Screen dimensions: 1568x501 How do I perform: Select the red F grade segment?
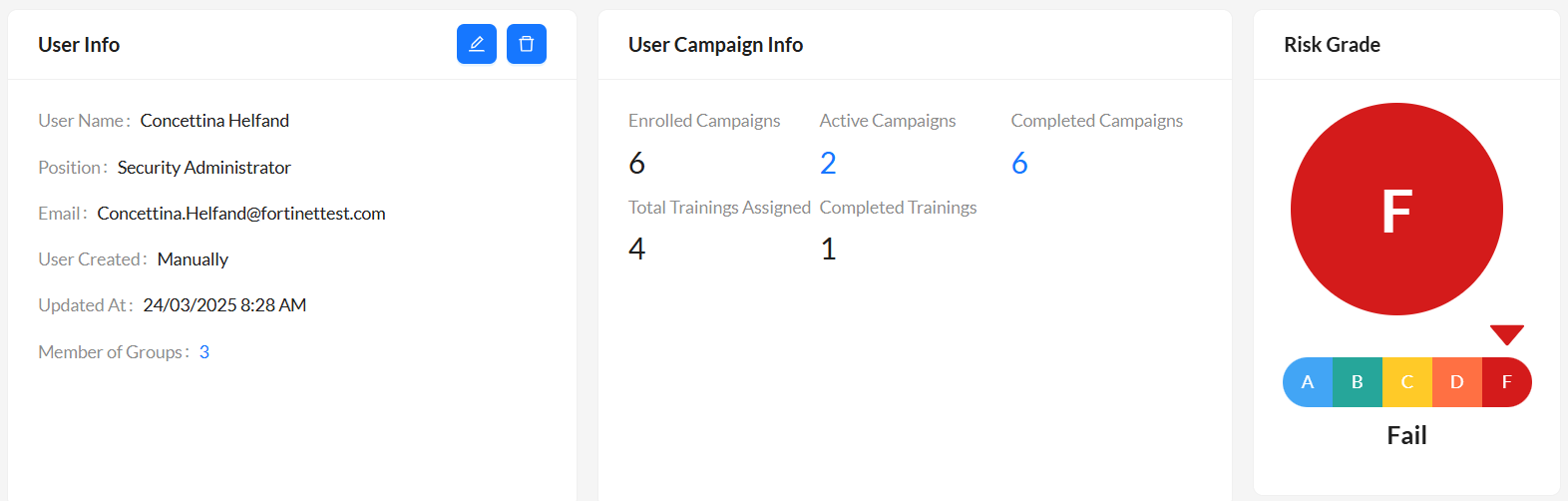1506,382
